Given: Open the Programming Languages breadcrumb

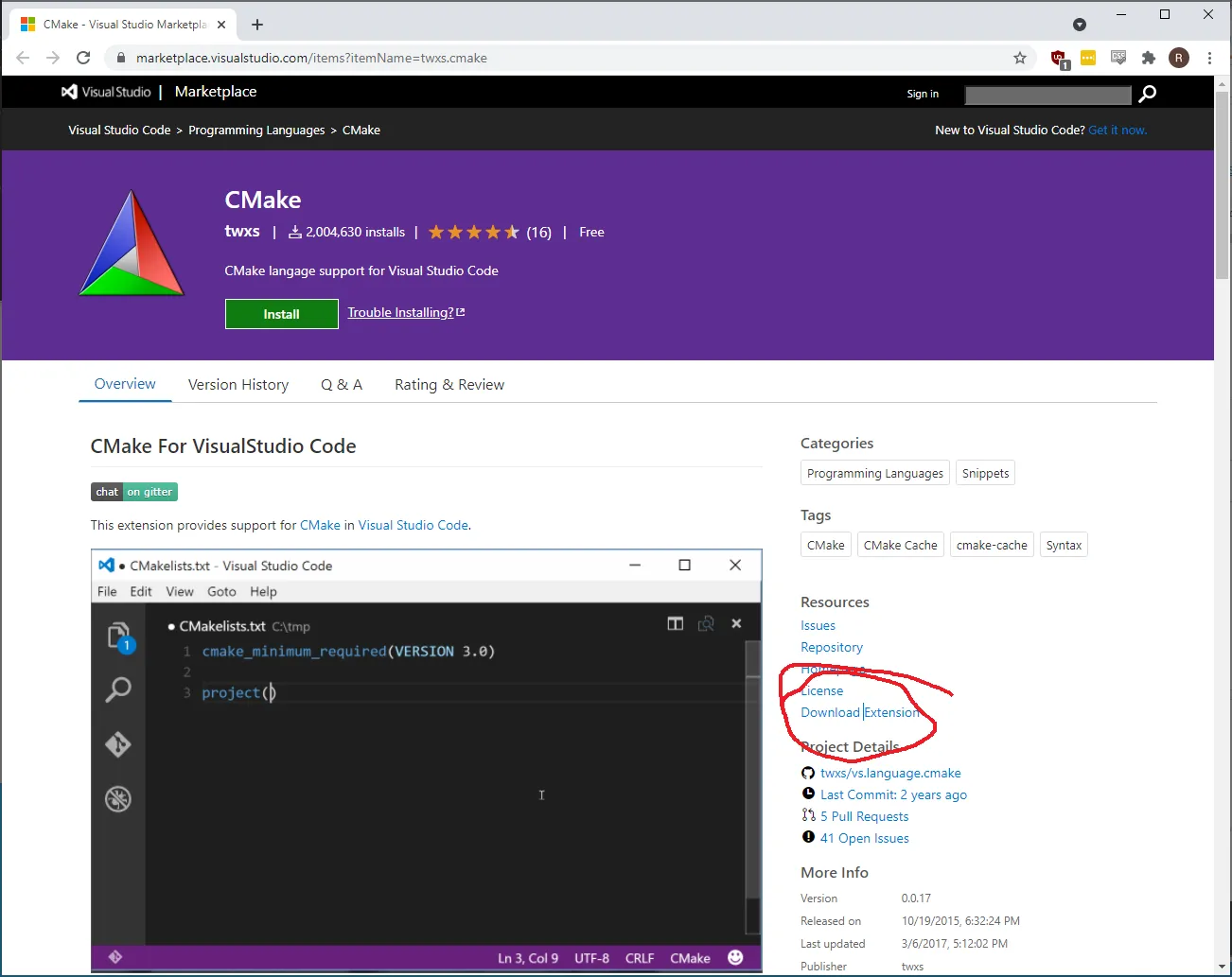Looking at the screenshot, I should point(256,131).
